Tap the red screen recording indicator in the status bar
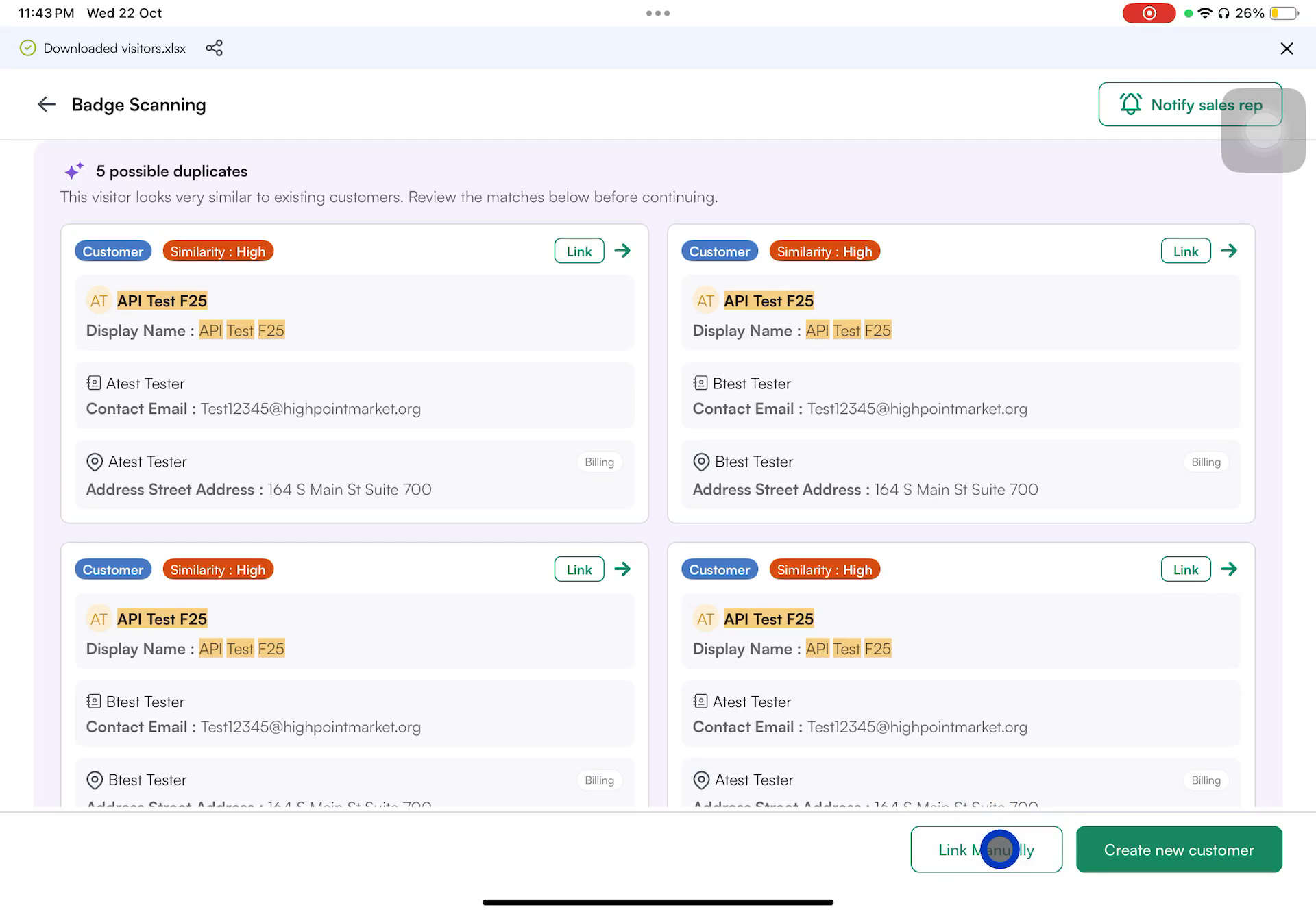 pyautogui.click(x=1149, y=13)
